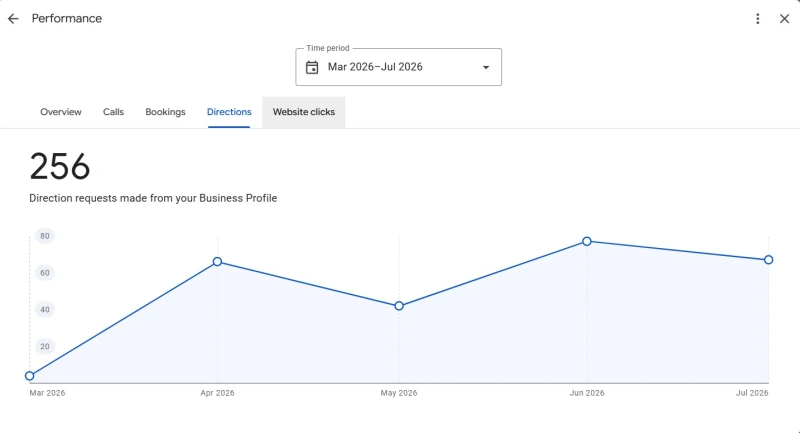Select the Jun 2026 peak data point
Viewport: 800px width, 433px height.
587,241
